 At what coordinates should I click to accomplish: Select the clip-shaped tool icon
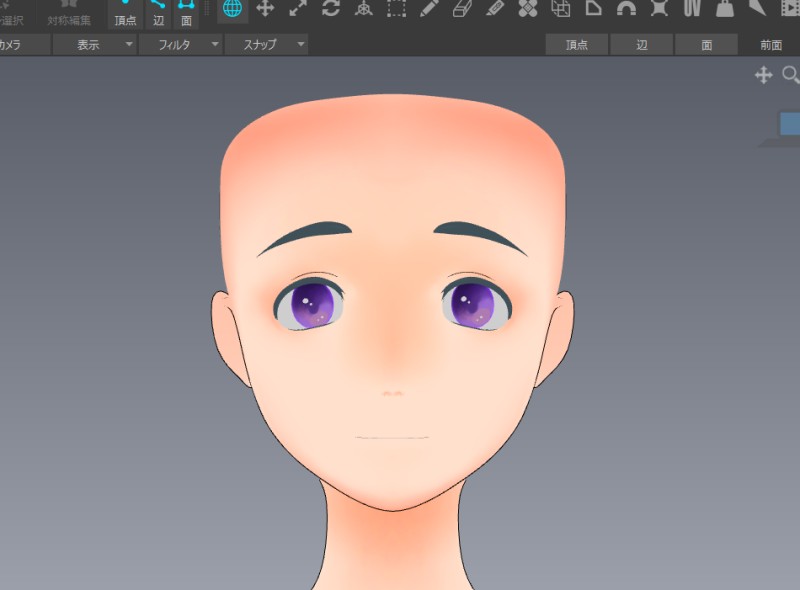[692, 8]
